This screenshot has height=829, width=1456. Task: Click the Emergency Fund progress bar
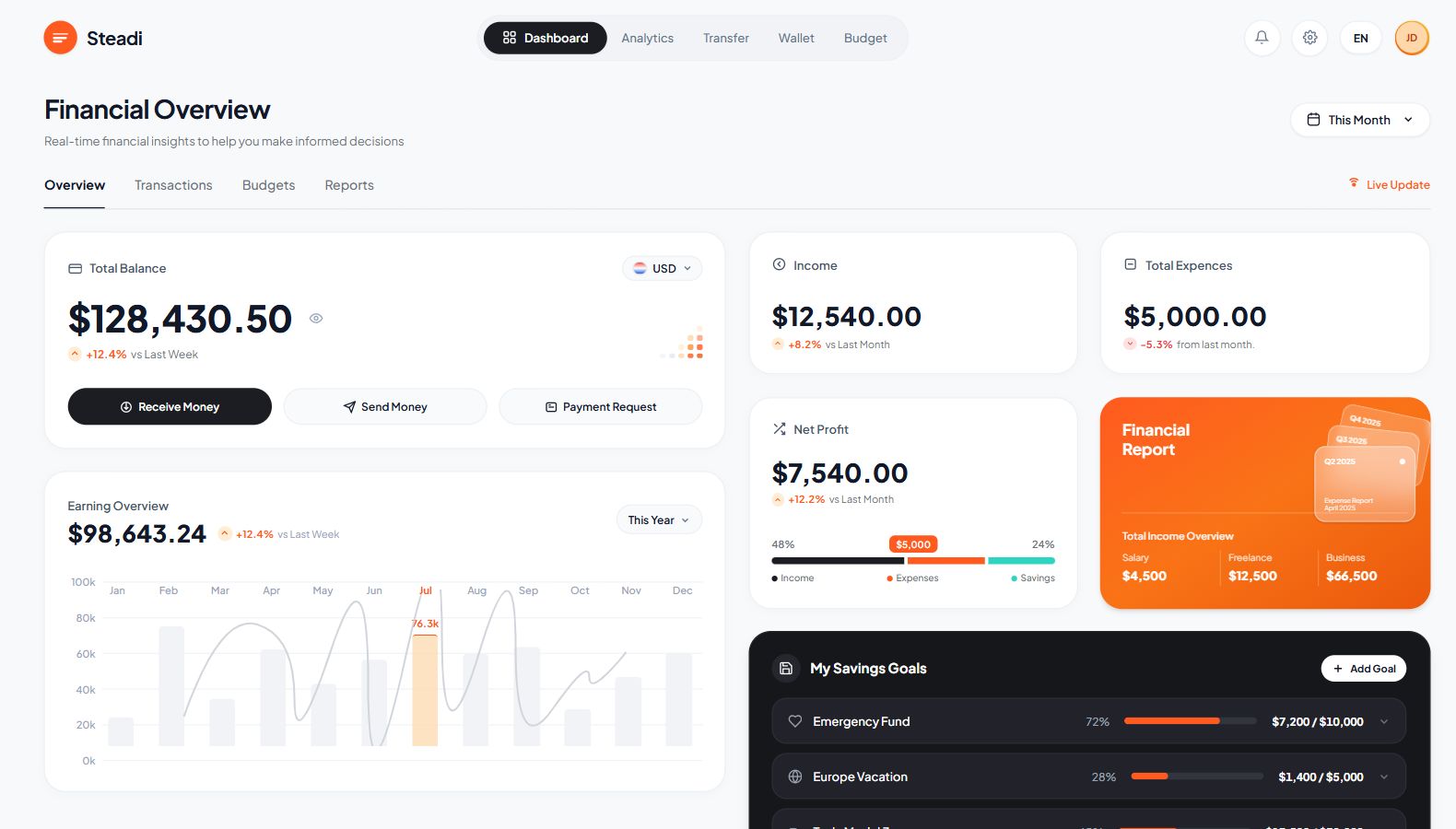(x=1190, y=721)
